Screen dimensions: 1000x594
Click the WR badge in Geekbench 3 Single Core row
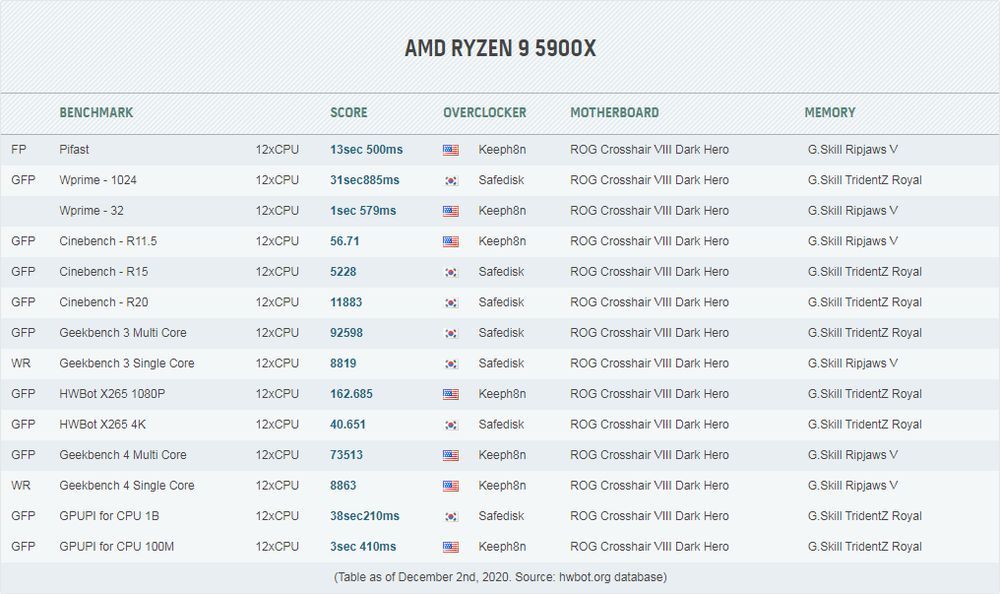tap(20, 364)
